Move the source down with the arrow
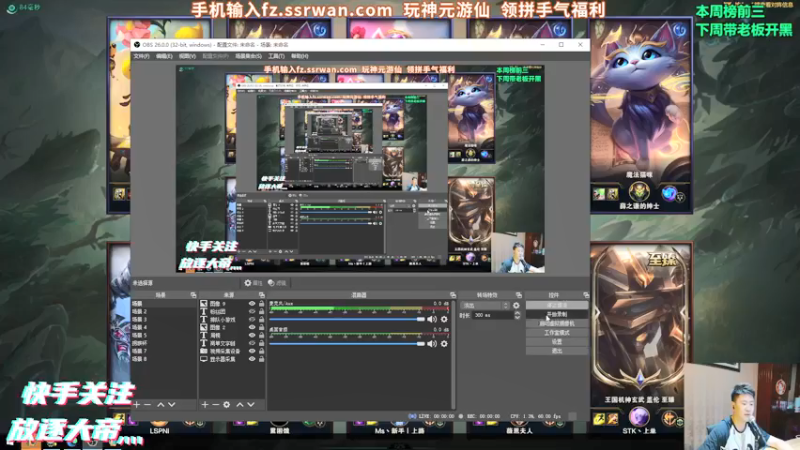 point(251,405)
